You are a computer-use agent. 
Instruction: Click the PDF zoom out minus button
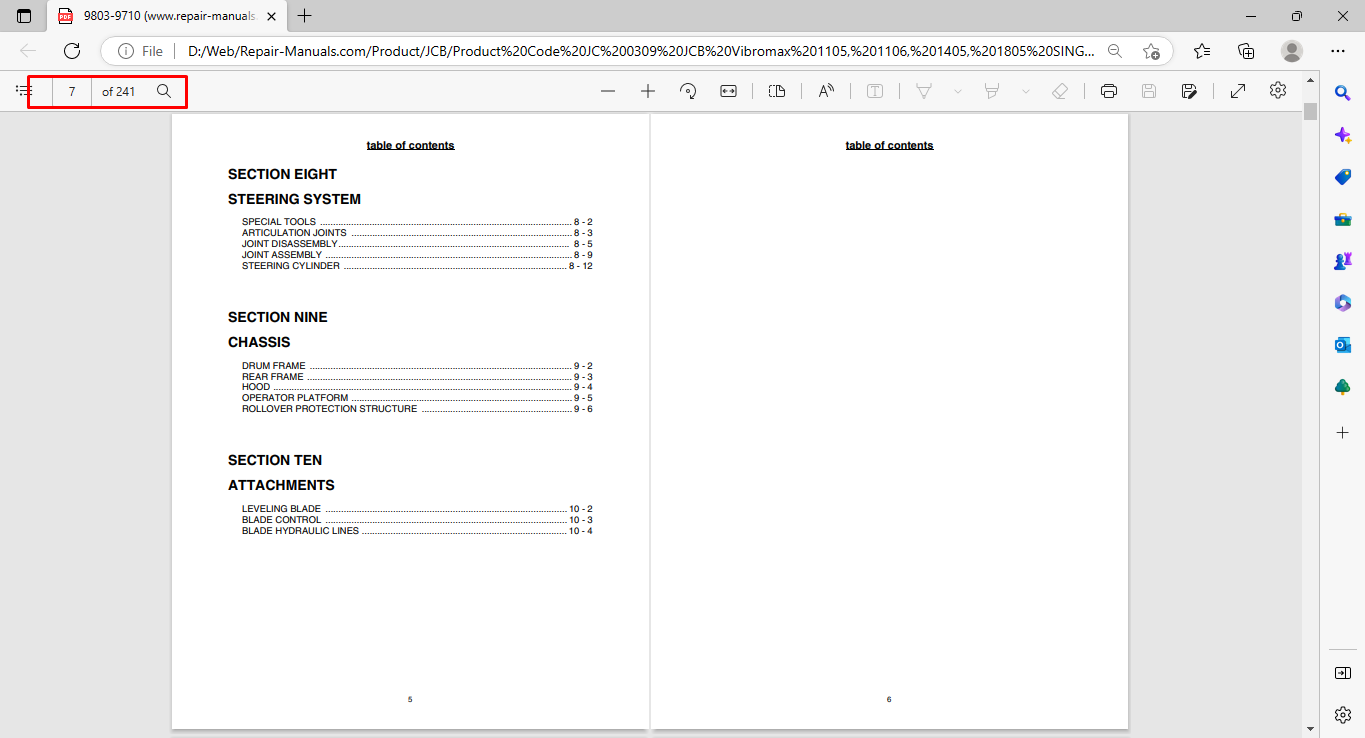coord(608,91)
